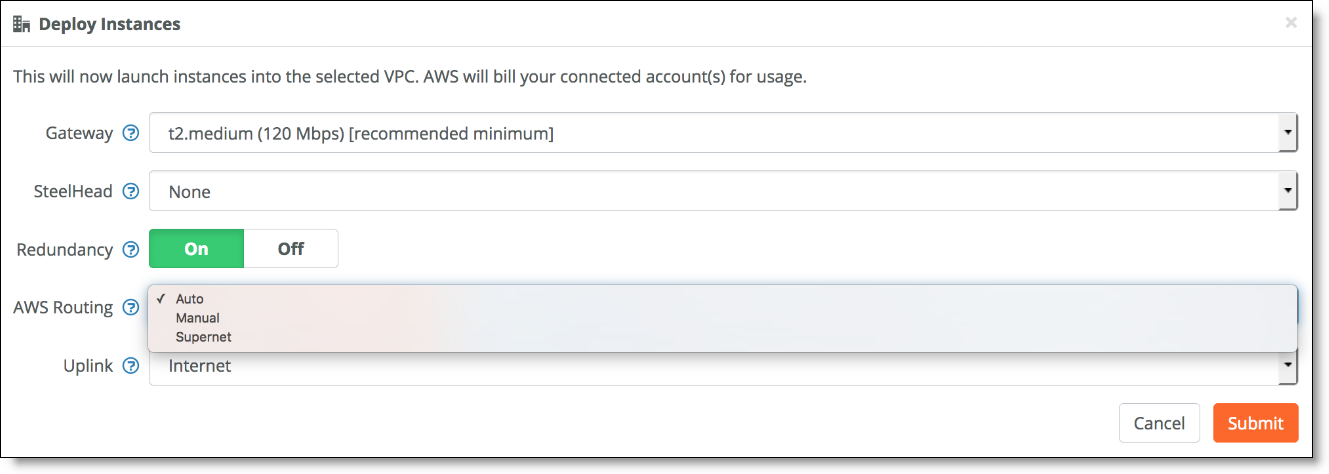Open the Uplink dropdown showing Internet
Viewport: 1329px width, 474px height.
723,366
